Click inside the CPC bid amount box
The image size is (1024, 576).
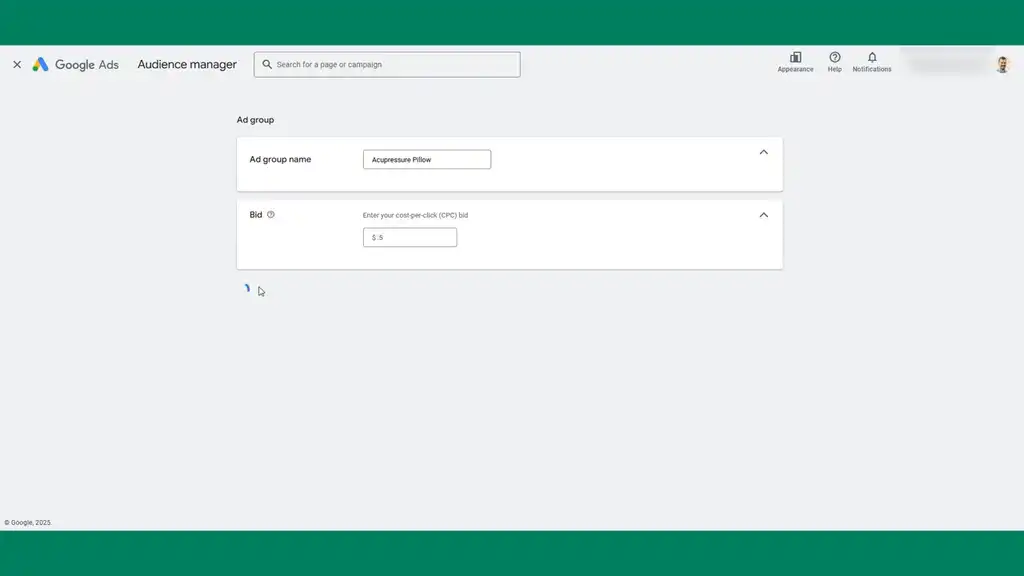coord(409,237)
